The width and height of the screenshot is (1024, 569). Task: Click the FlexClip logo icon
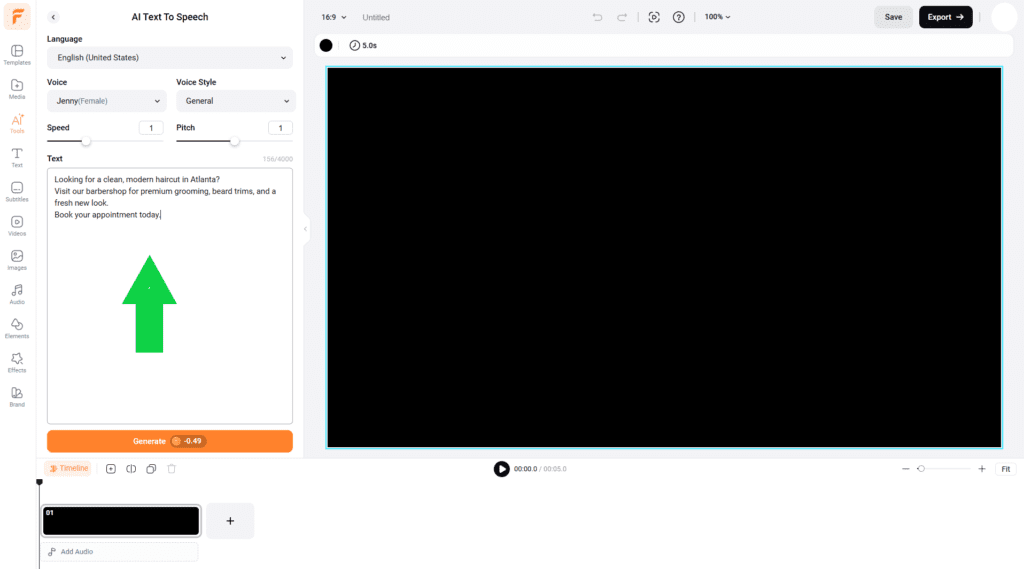(x=17, y=16)
